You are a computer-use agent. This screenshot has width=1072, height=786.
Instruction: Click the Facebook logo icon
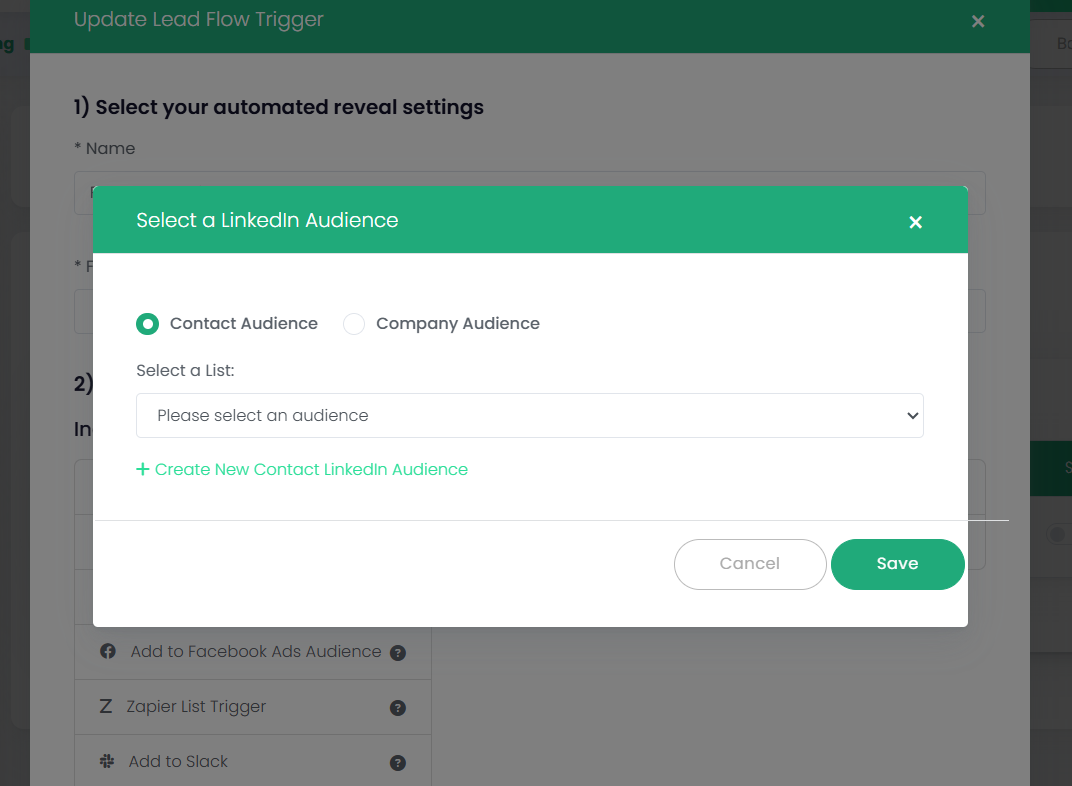pyautogui.click(x=108, y=652)
